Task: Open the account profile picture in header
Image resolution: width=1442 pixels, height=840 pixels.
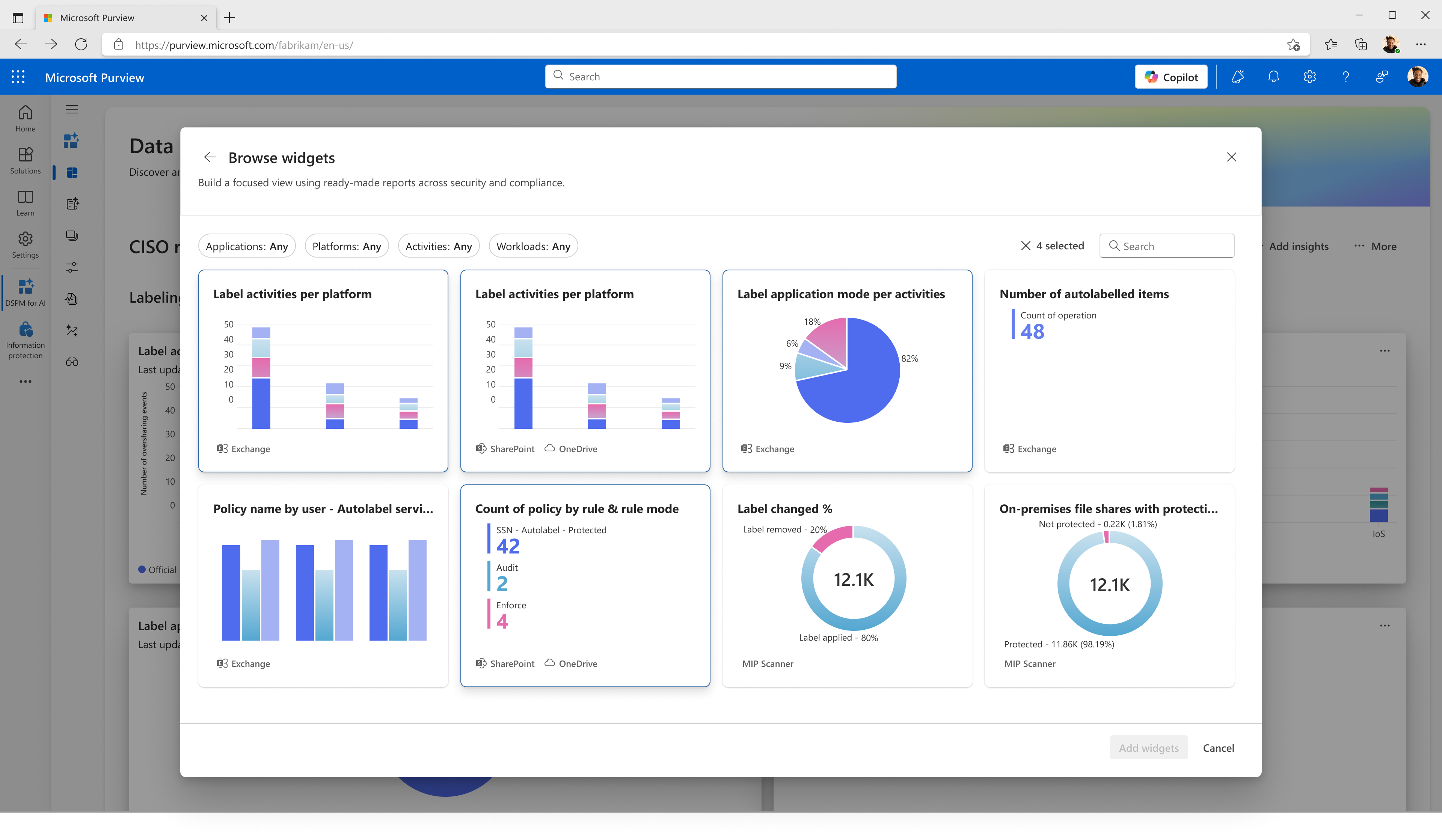Action: (x=1417, y=77)
